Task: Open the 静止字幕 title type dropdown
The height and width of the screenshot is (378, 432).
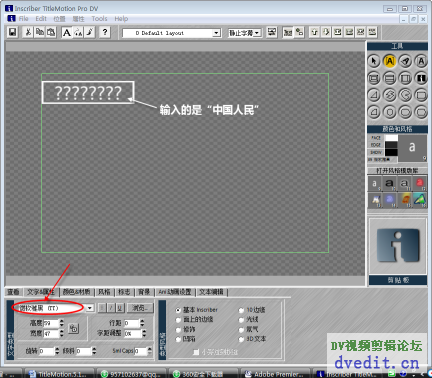Action: pos(245,33)
